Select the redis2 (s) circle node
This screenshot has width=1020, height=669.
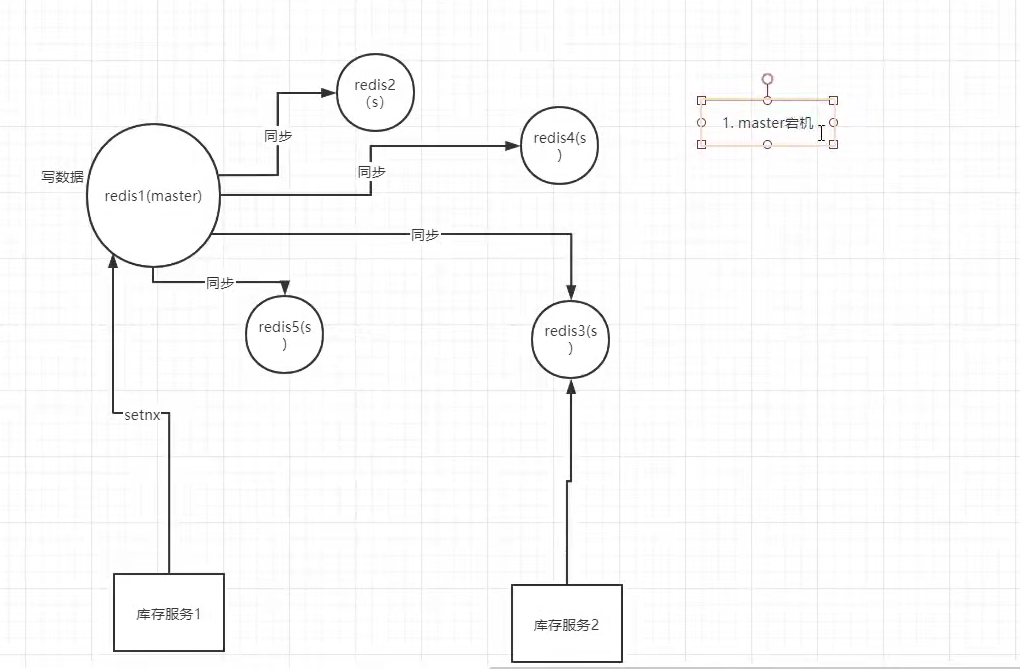[x=375, y=93]
